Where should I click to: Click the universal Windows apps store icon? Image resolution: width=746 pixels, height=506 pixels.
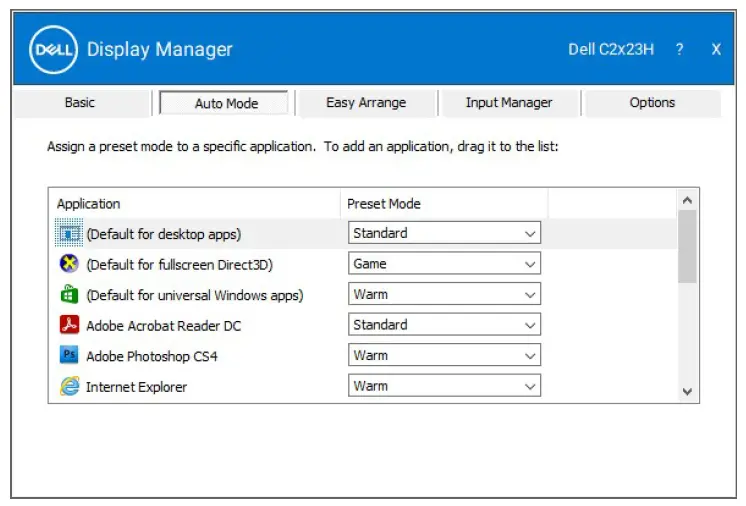point(69,294)
